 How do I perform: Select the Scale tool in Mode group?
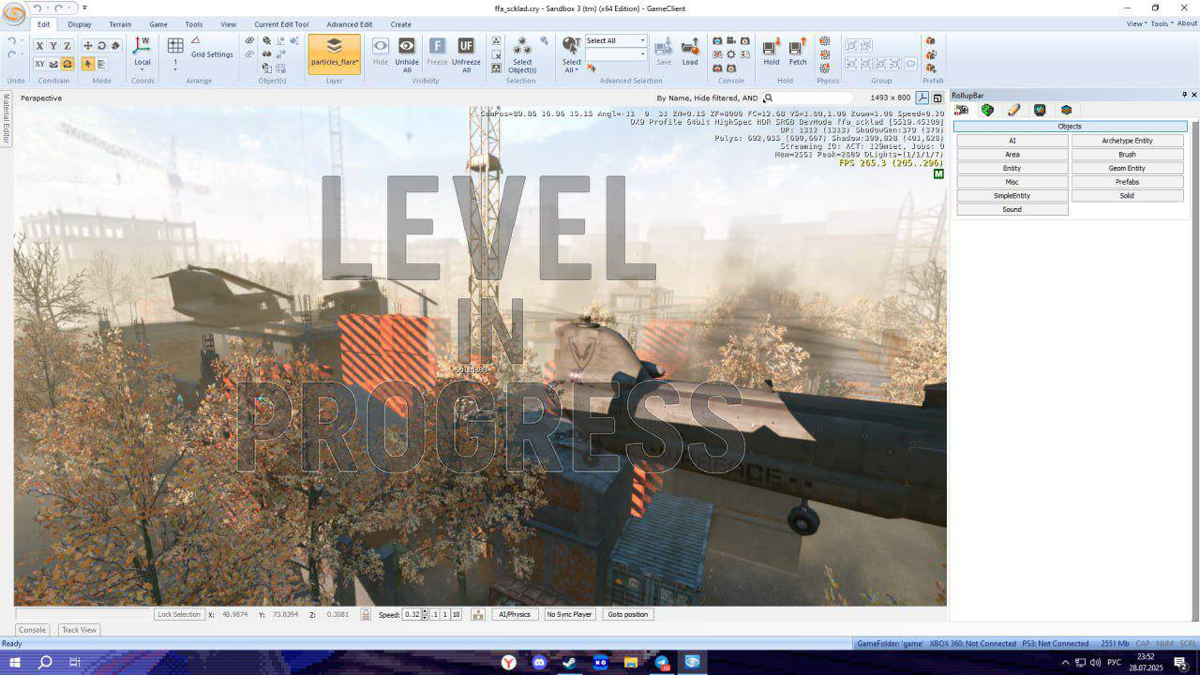(115, 46)
